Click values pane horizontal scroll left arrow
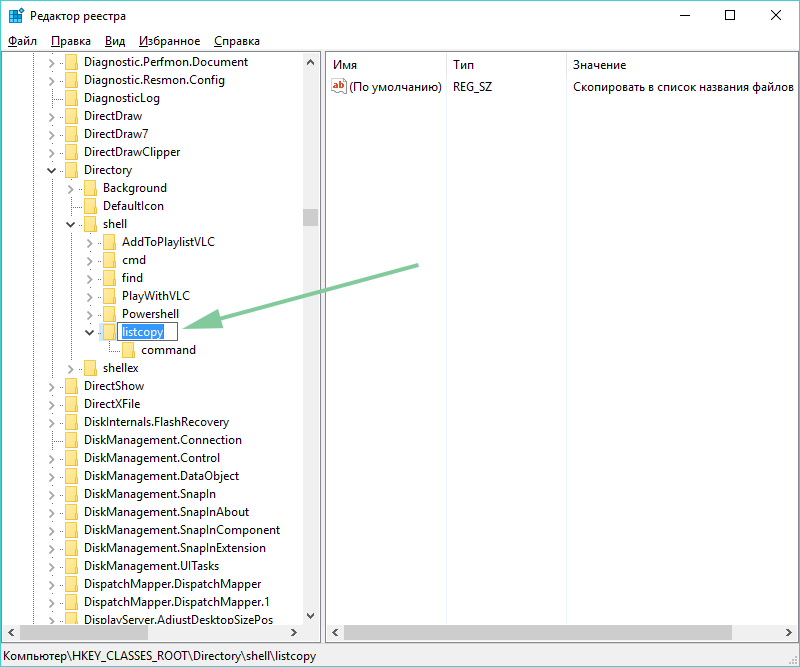The width and height of the screenshot is (800, 667). 335,632
